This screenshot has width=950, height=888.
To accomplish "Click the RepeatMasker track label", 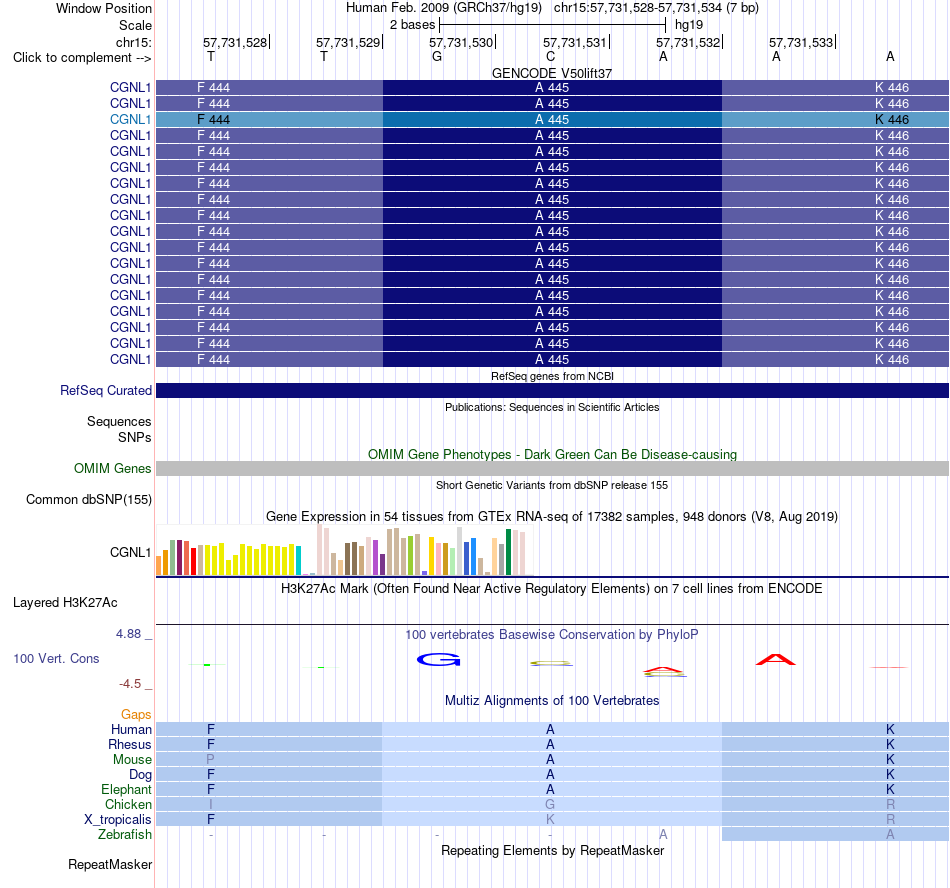I will (110, 864).
